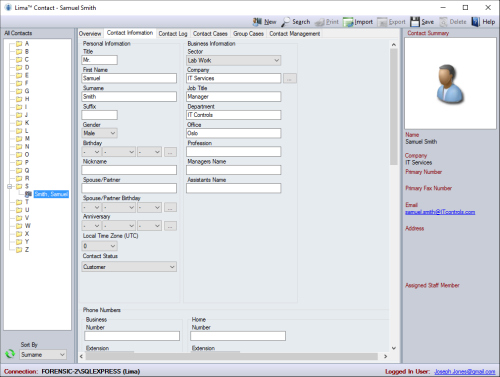Click the Profession input field

234,152
